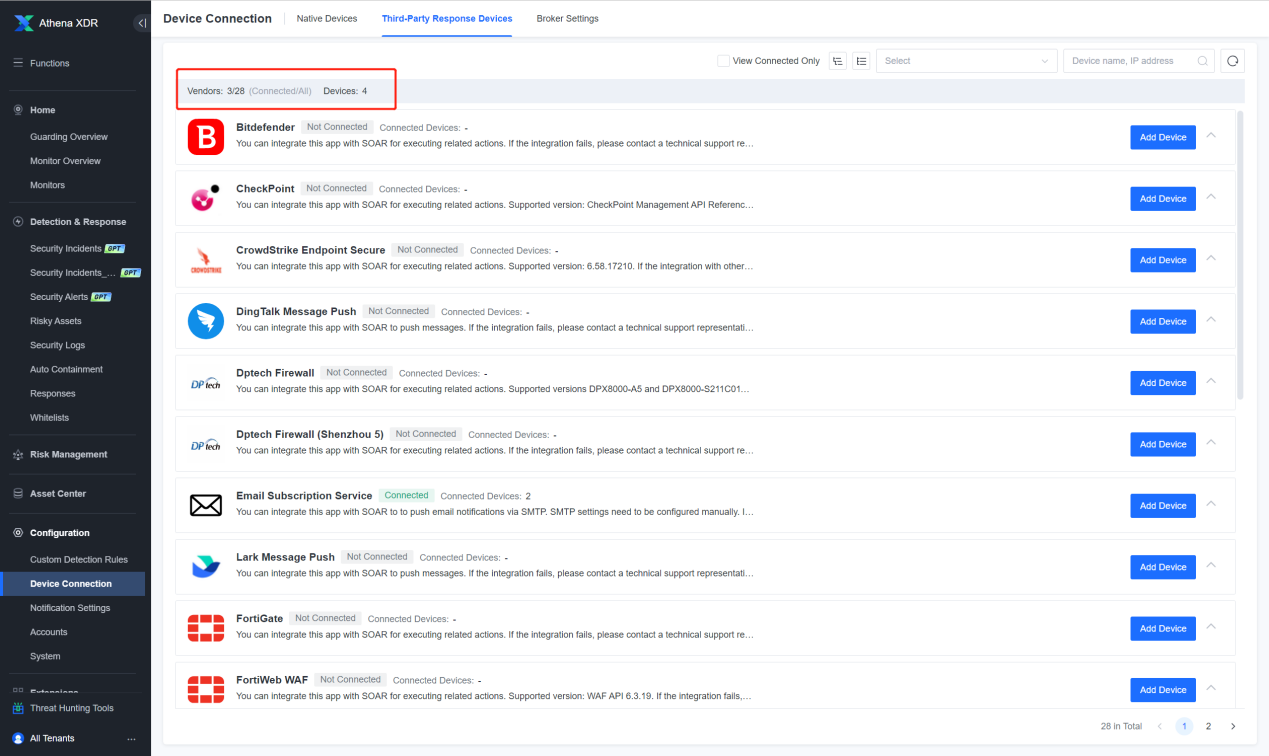Image resolution: width=1269 pixels, height=756 pixels.
Task: Click the Configuration section icon
Action: pos(18,533)
